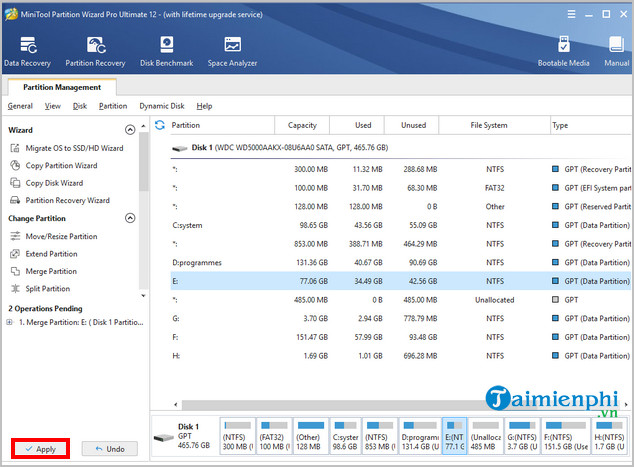Image resolution: width=634 pixels, height=467 pixels.
Task: Open the View menu
Action: pos(53,106)
